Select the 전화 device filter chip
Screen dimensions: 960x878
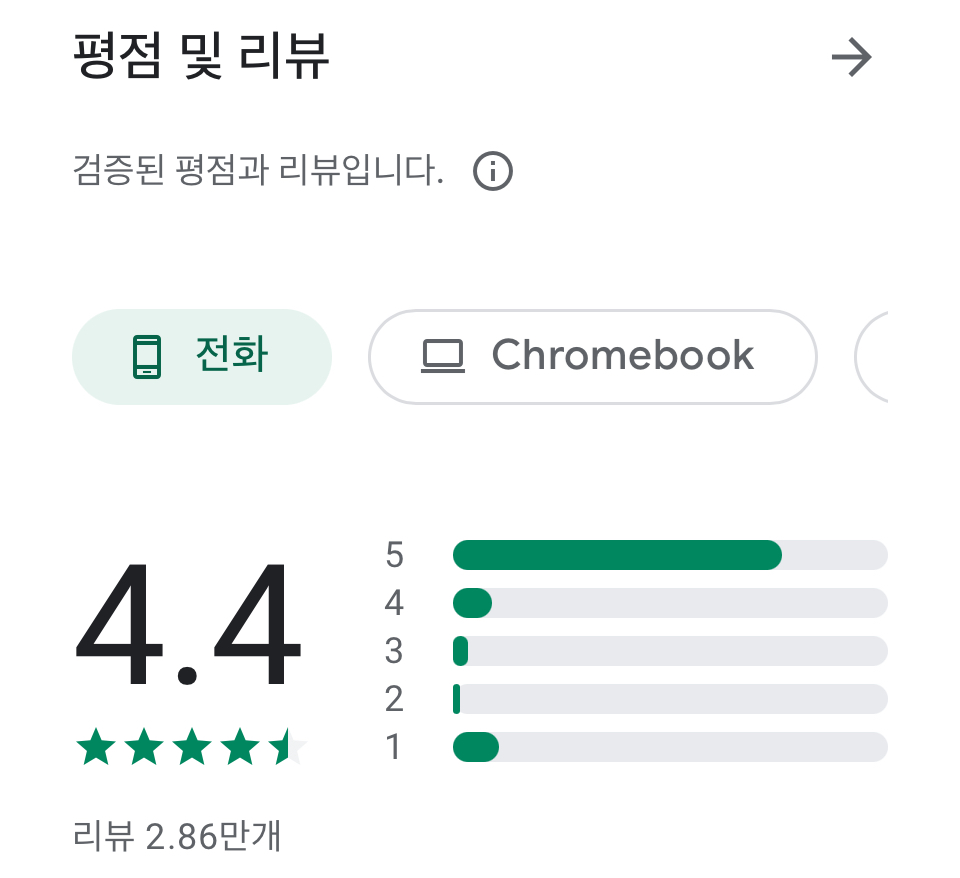[202, 356]
